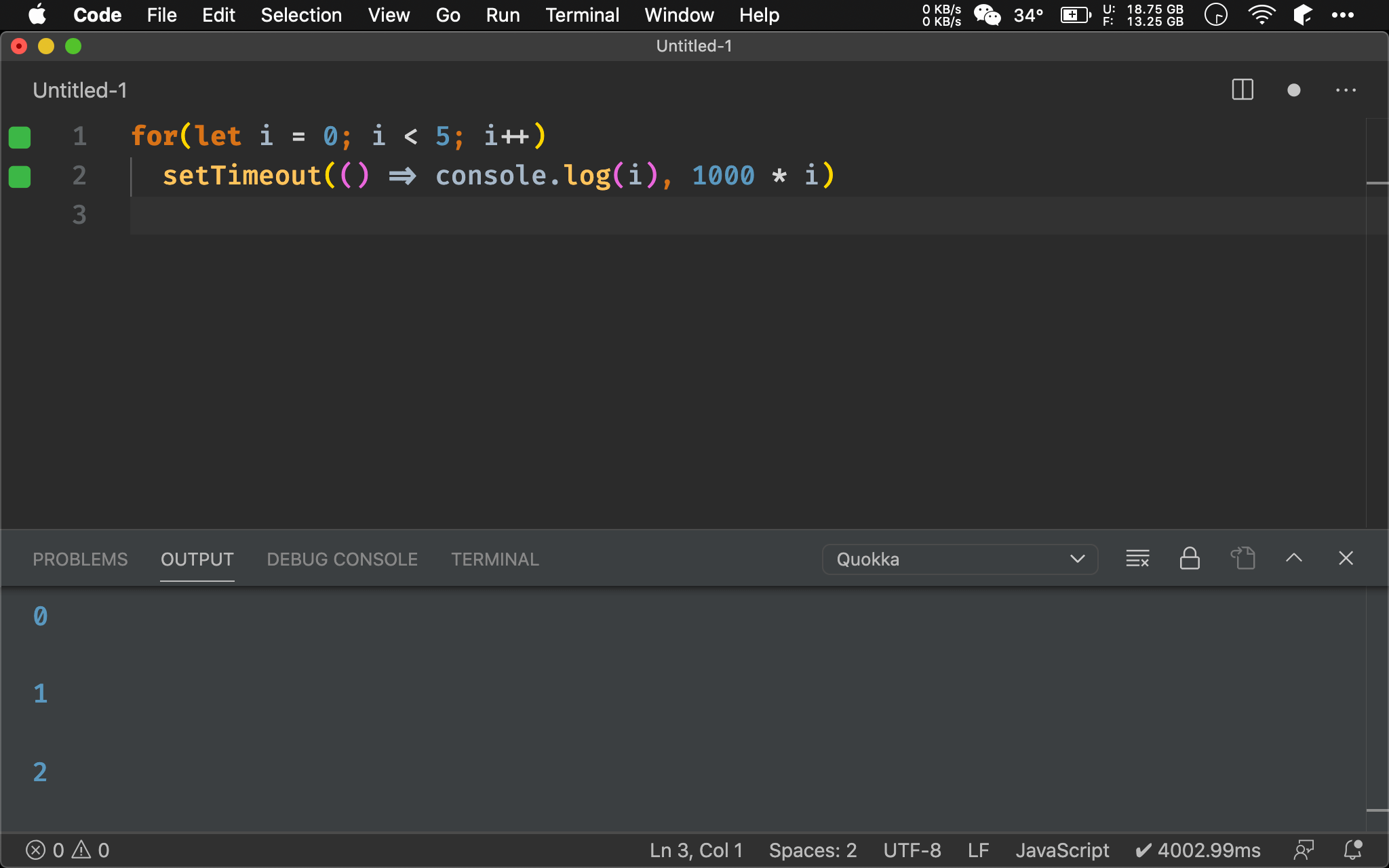1389x868 pixels.
Task: Open the JavaScript language mode selector
Action: 1061,850
